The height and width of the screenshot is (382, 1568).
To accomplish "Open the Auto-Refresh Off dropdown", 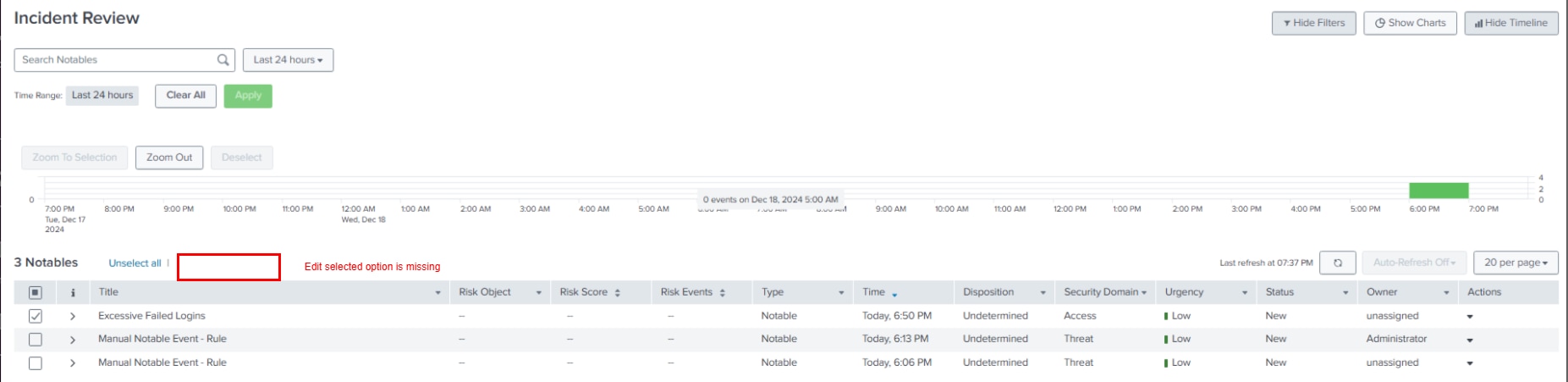I will click(1414, 263).
